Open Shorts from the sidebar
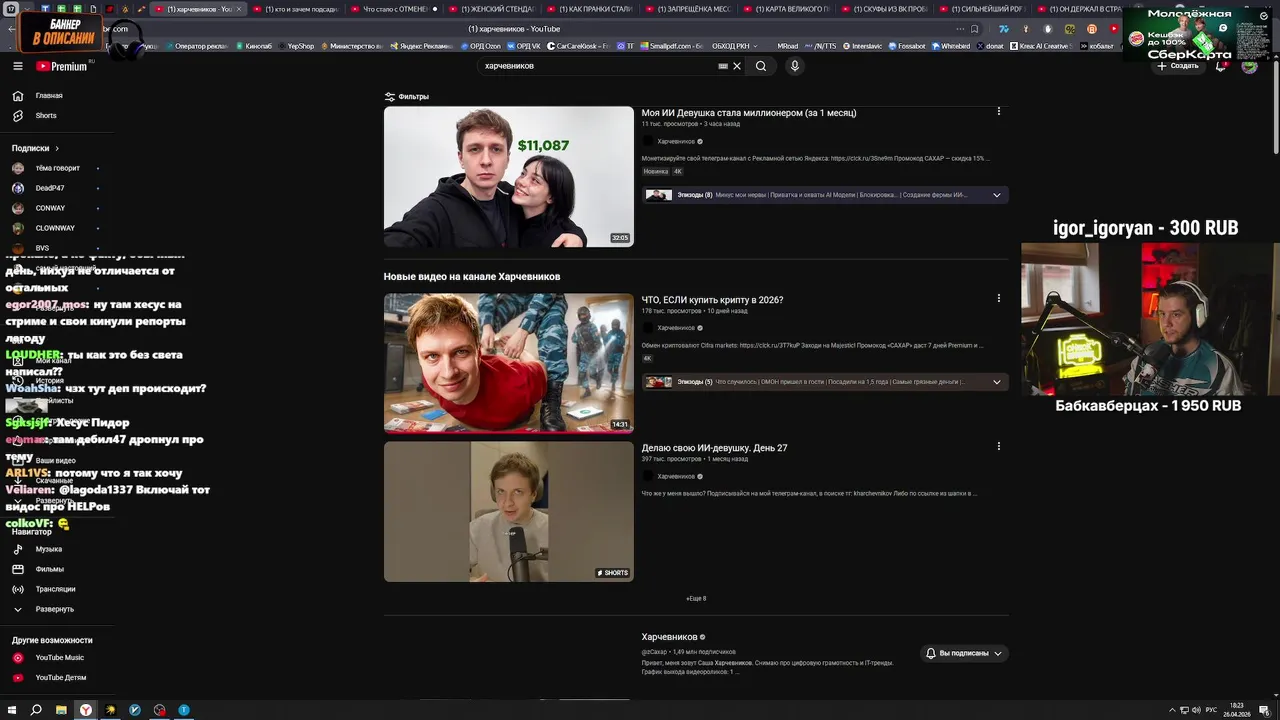 click(46, 116)
